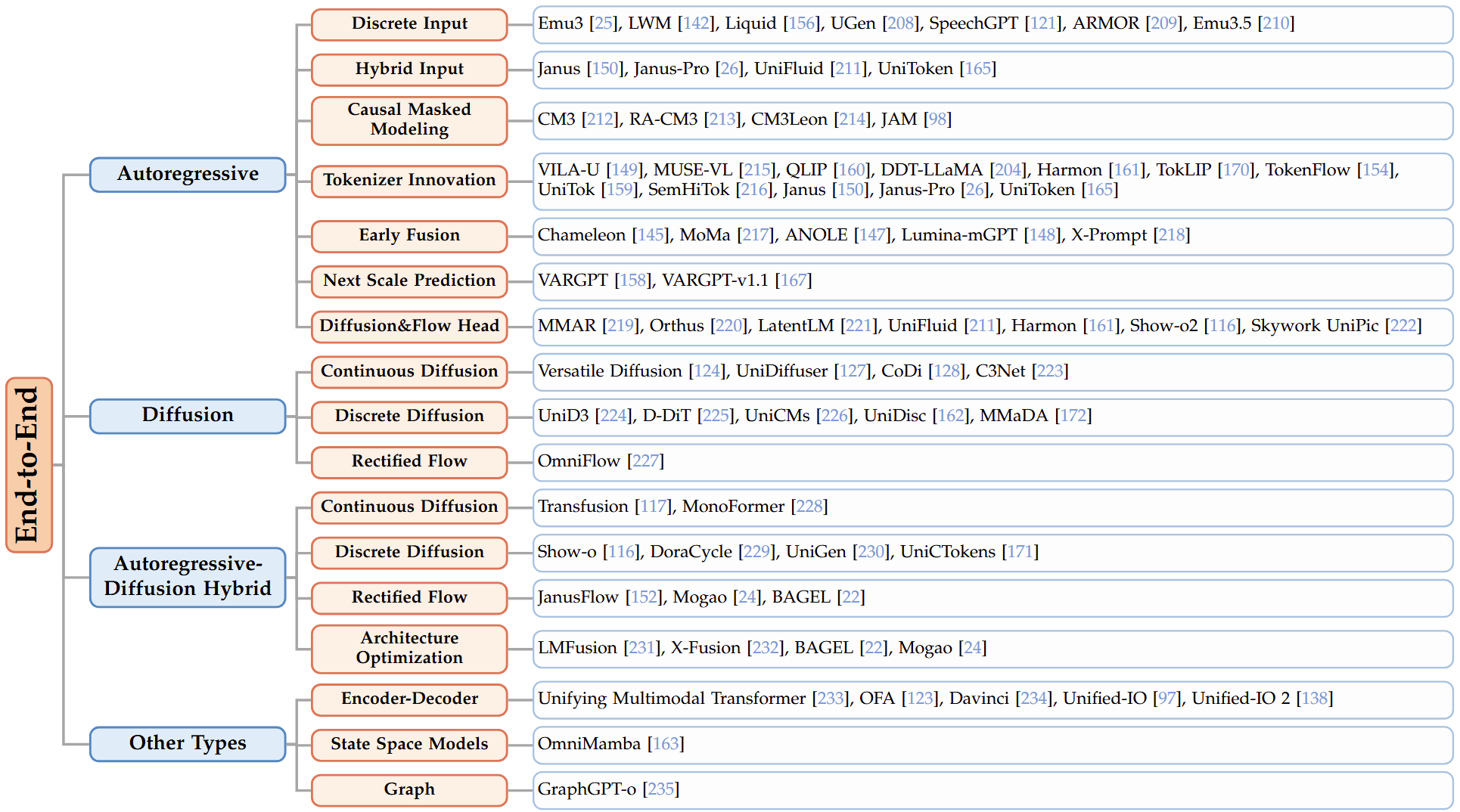Select the Diffusion&Flow Head node

(x=408, y=326)
